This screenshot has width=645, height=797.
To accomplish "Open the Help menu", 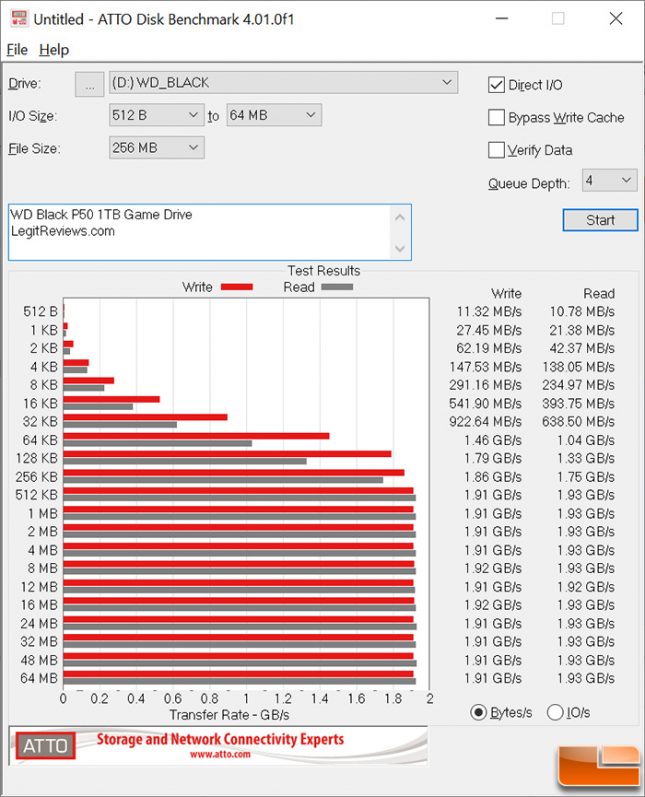I will [54, 50].
